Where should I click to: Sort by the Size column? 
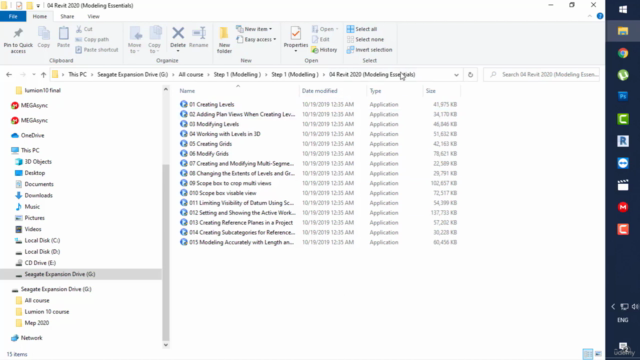(x=431, y=91)
